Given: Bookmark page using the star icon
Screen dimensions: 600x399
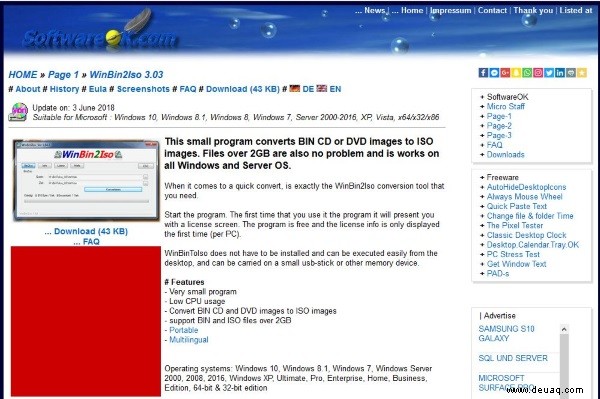Looking at the screenshot, I should 582,73.
